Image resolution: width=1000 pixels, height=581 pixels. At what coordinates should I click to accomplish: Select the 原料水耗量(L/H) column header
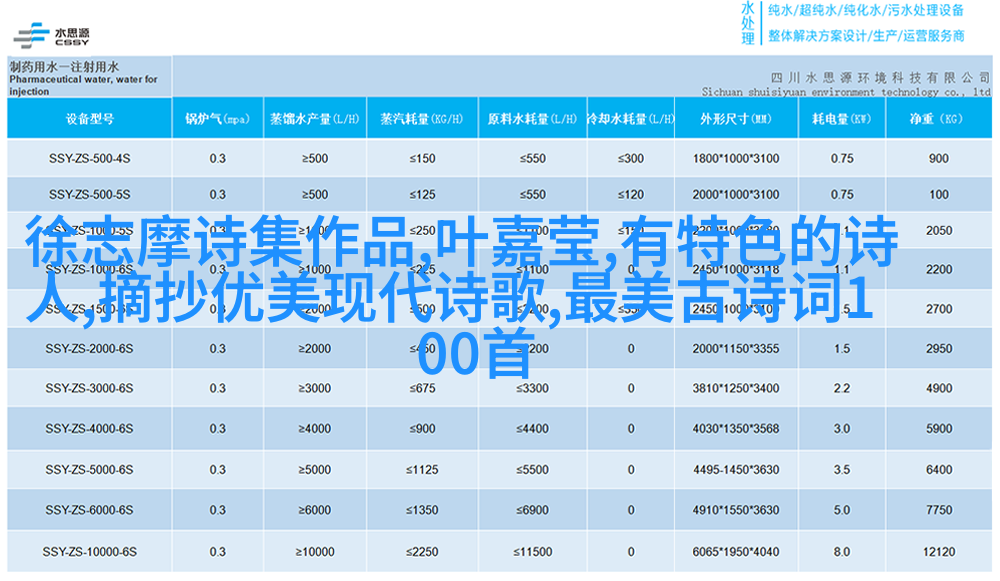(532, 119)
